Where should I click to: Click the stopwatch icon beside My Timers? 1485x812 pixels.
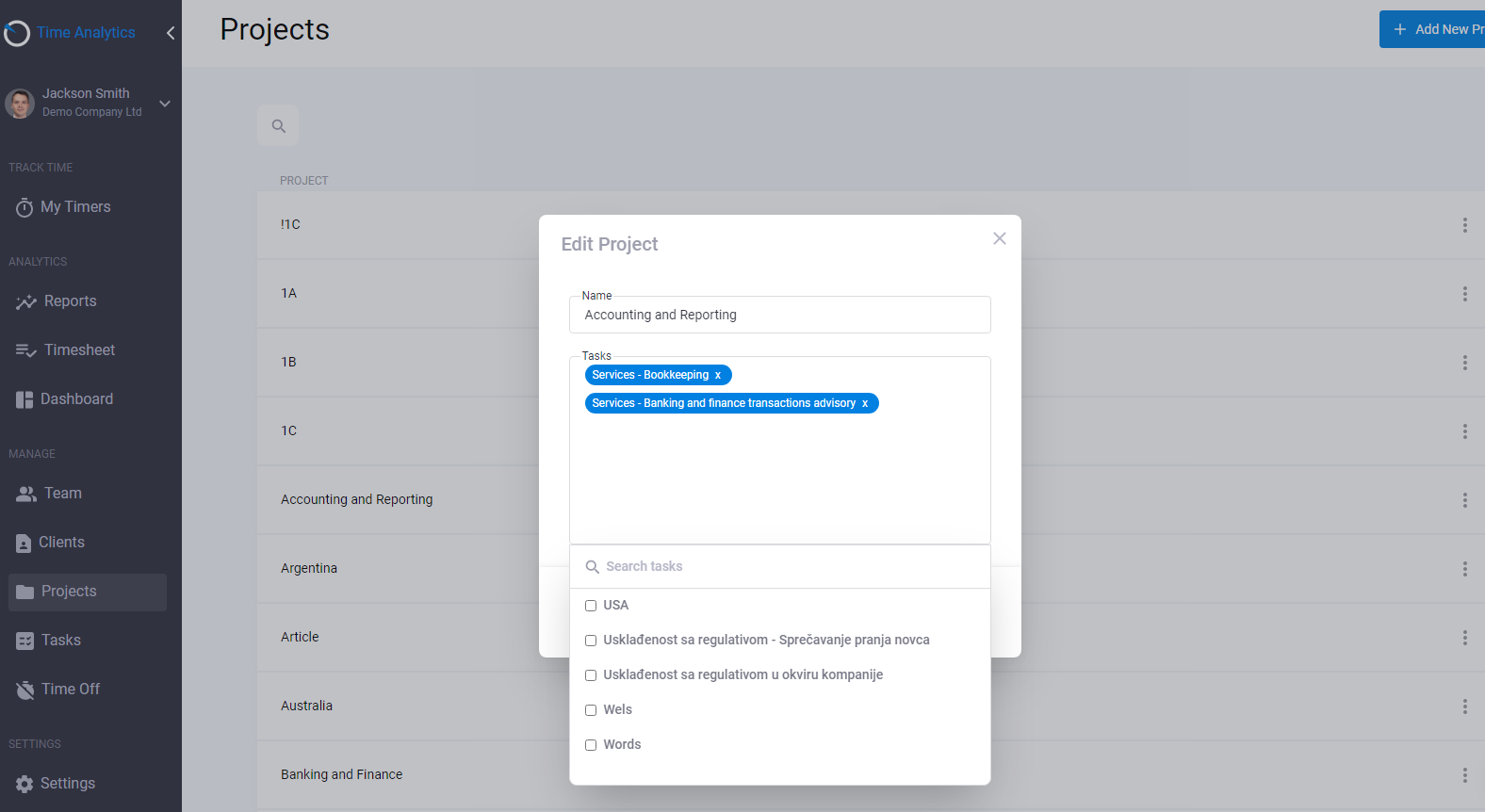tap(24, 207)
